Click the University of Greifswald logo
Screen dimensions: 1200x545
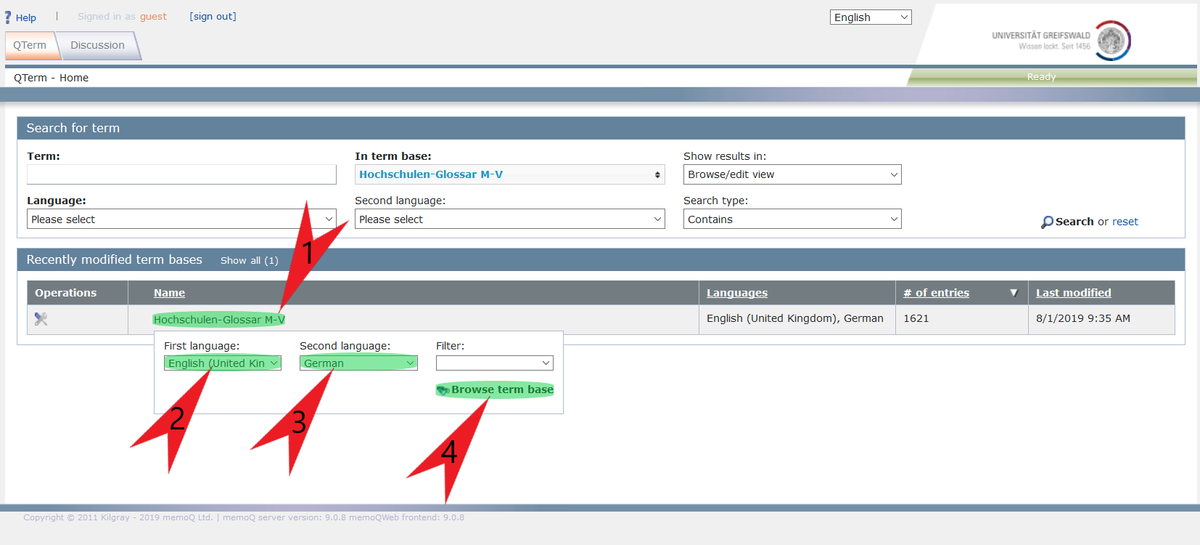pyautogui.click(x=1110, y=42)
